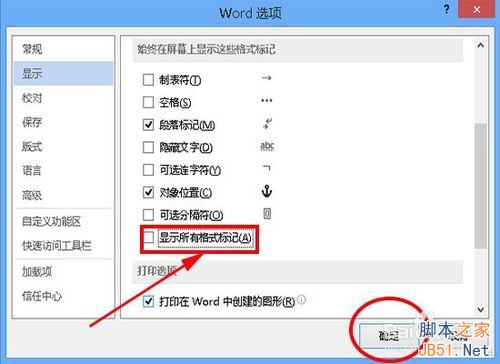Viewport: 500px width, 364px height.
Task: Tick the 隐藏文字(D) checkbox
Action: point(148,147)
